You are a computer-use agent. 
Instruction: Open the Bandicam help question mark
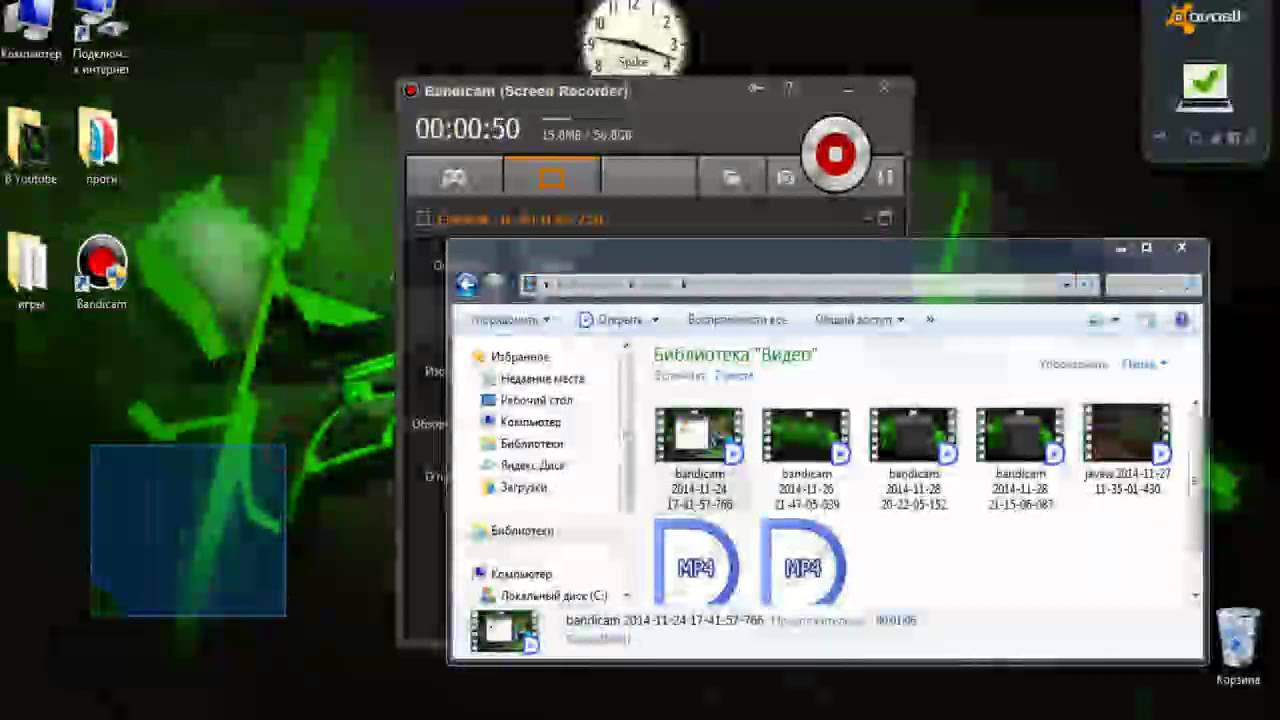pos(789,89)
